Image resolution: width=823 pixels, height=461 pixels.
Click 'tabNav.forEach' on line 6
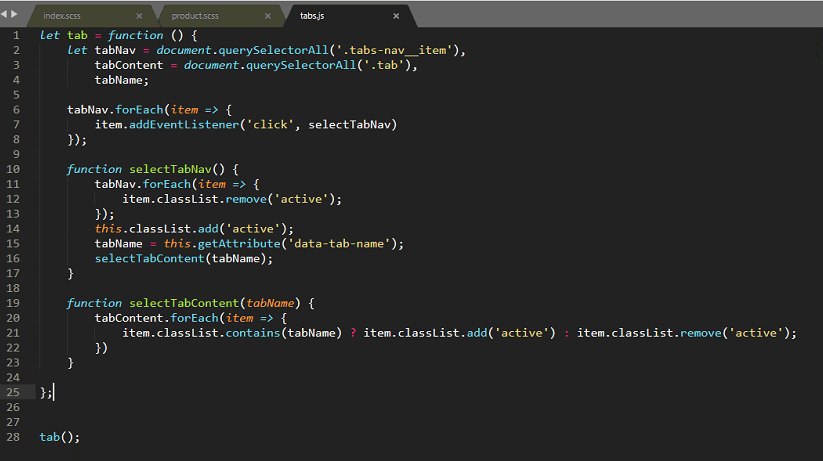tap(115, 110)
